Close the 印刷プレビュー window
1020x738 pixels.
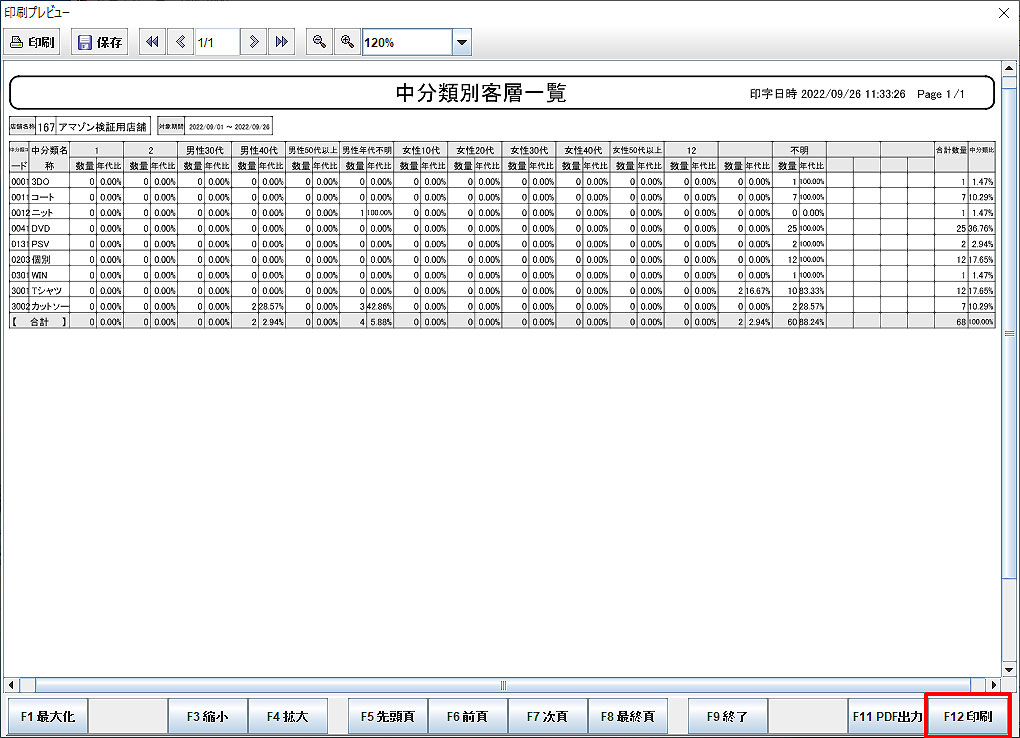1004,11
